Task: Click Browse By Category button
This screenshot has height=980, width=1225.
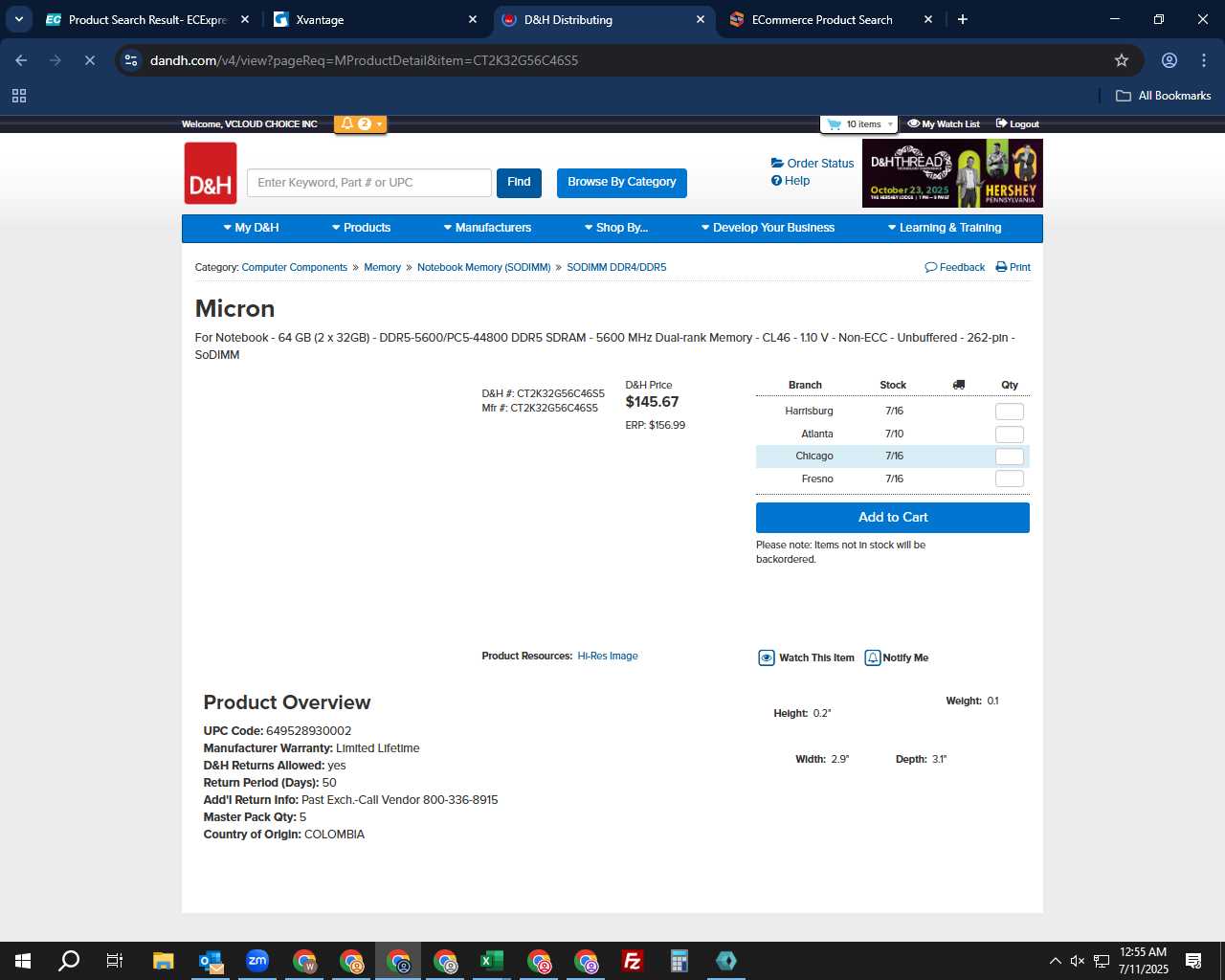Action: pos(622,183)
